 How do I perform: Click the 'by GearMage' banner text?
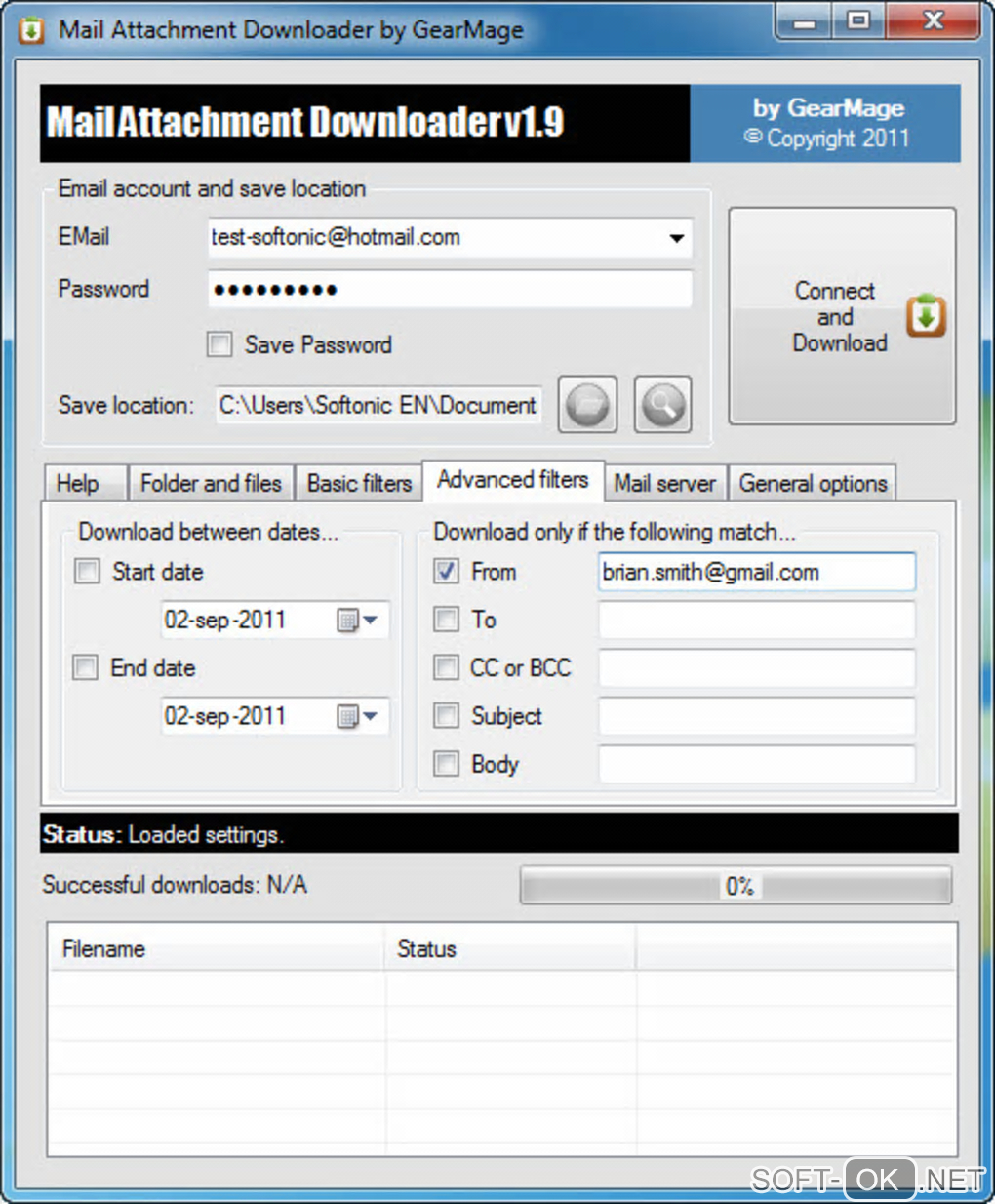pos(828,108)
